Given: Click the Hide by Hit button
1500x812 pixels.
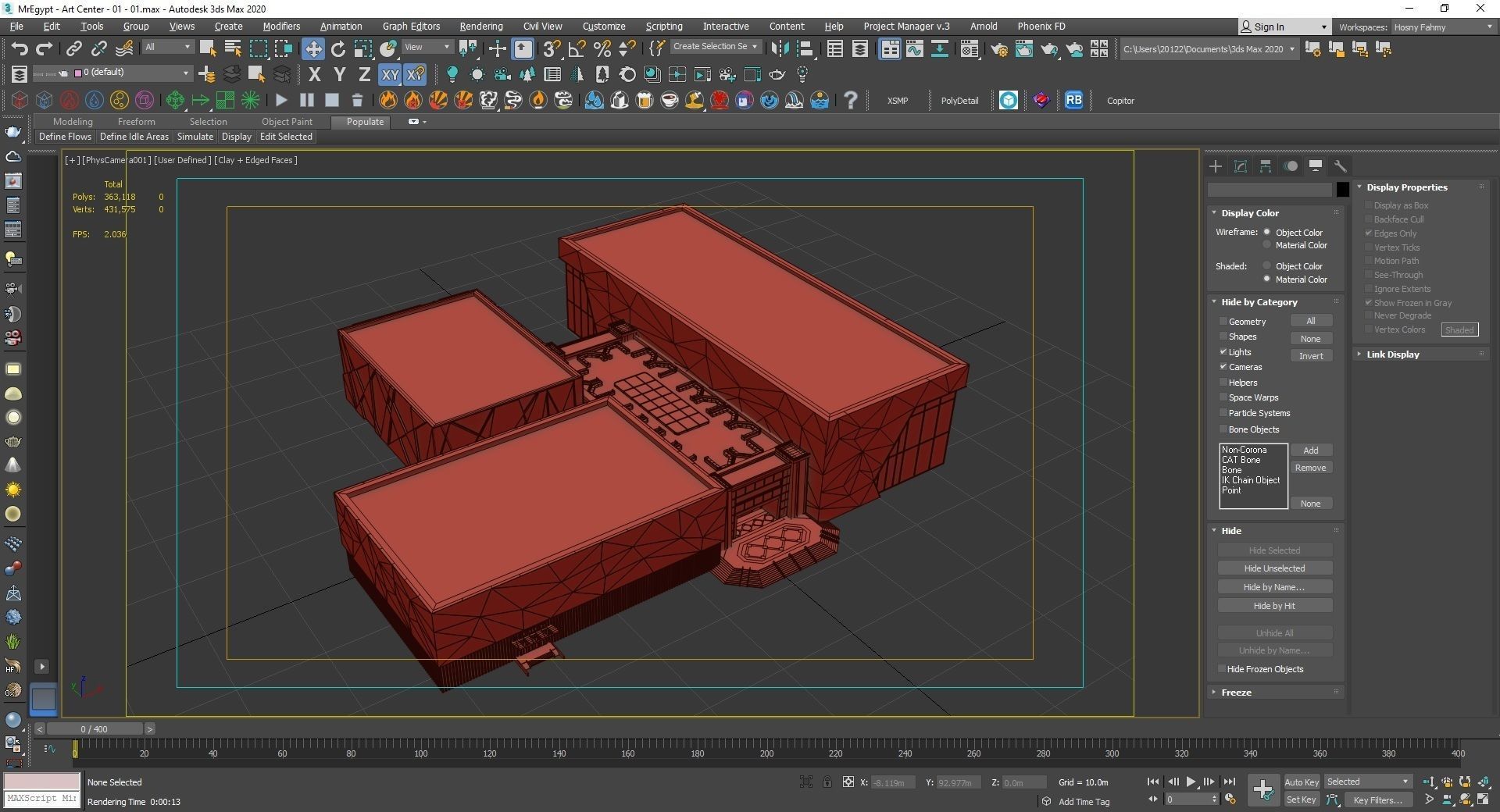Looking at the screenshot, I should pyautogui.click(x=1274, y=606).
